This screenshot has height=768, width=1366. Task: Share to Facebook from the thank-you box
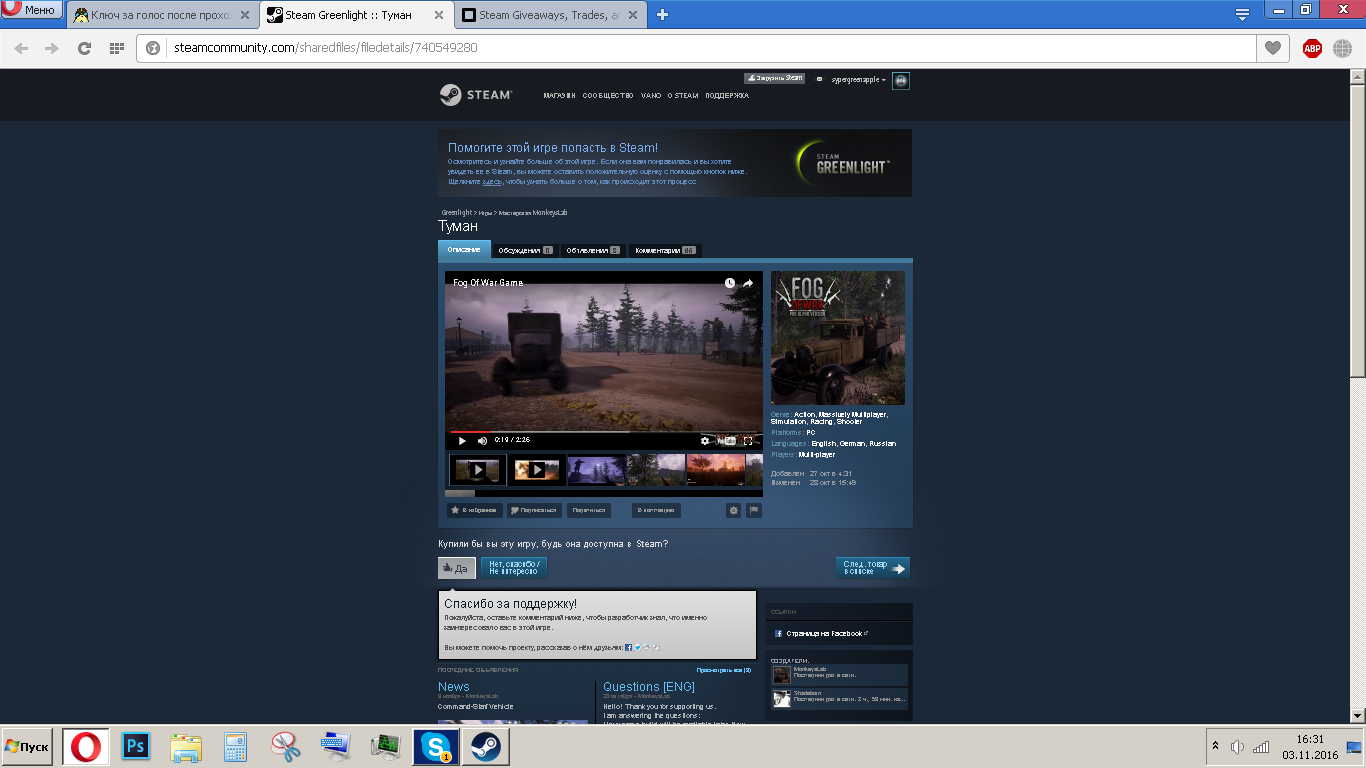[x=629, y=647]
